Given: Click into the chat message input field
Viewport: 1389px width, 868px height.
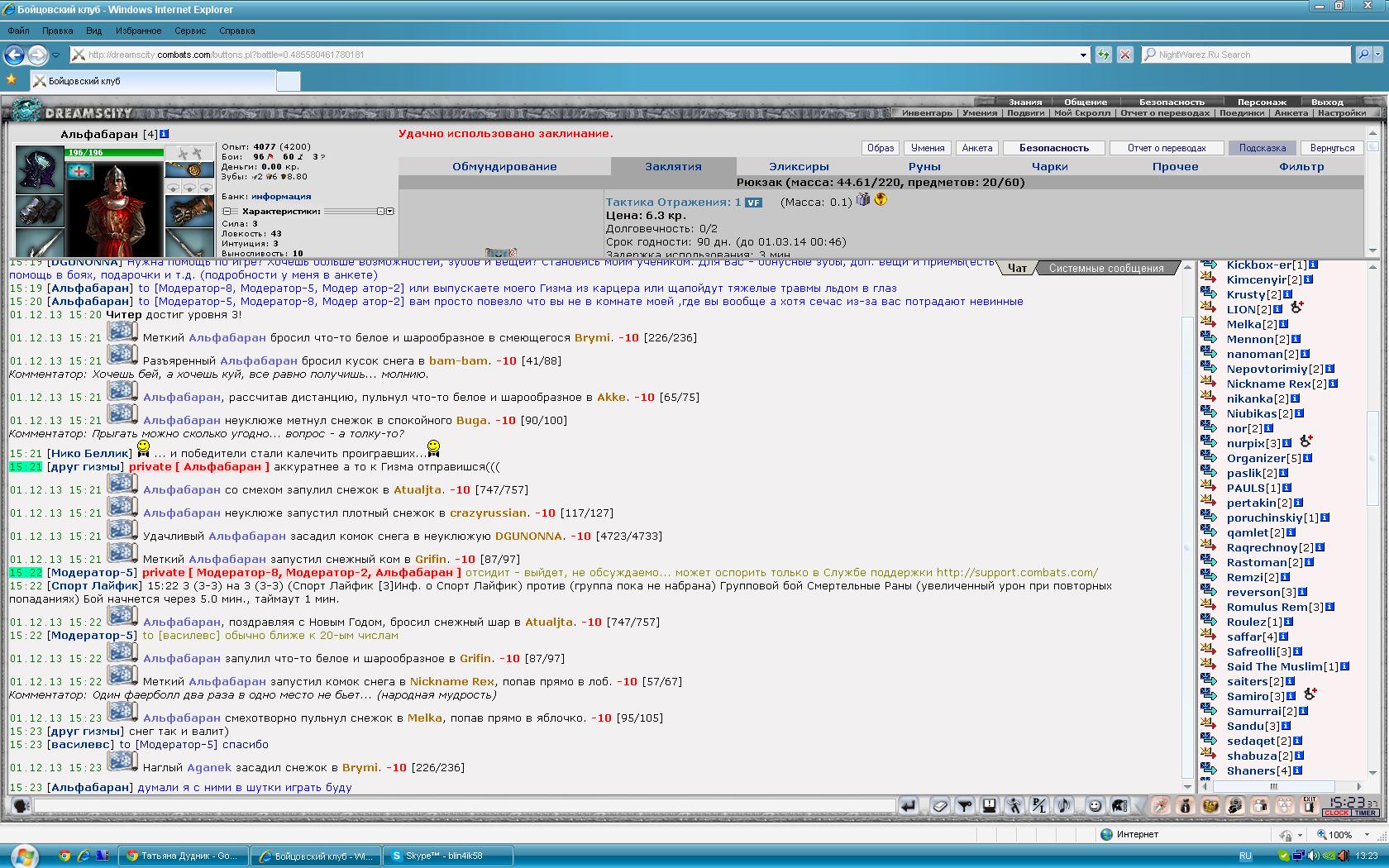Looking at the screenshot, I should [x=465, y=806].
